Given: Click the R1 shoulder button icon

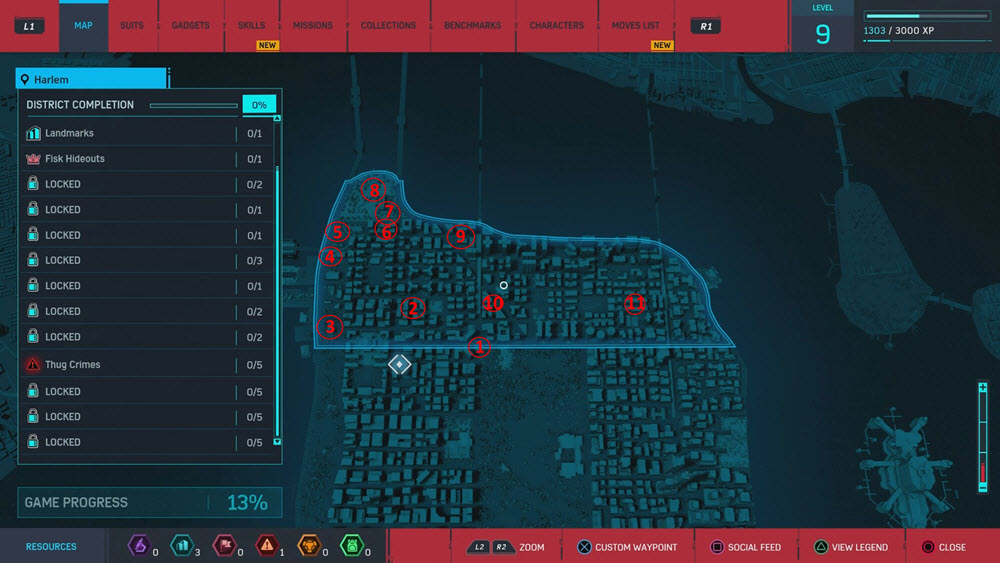Looking at the screenshot, I should click(705, 26).
